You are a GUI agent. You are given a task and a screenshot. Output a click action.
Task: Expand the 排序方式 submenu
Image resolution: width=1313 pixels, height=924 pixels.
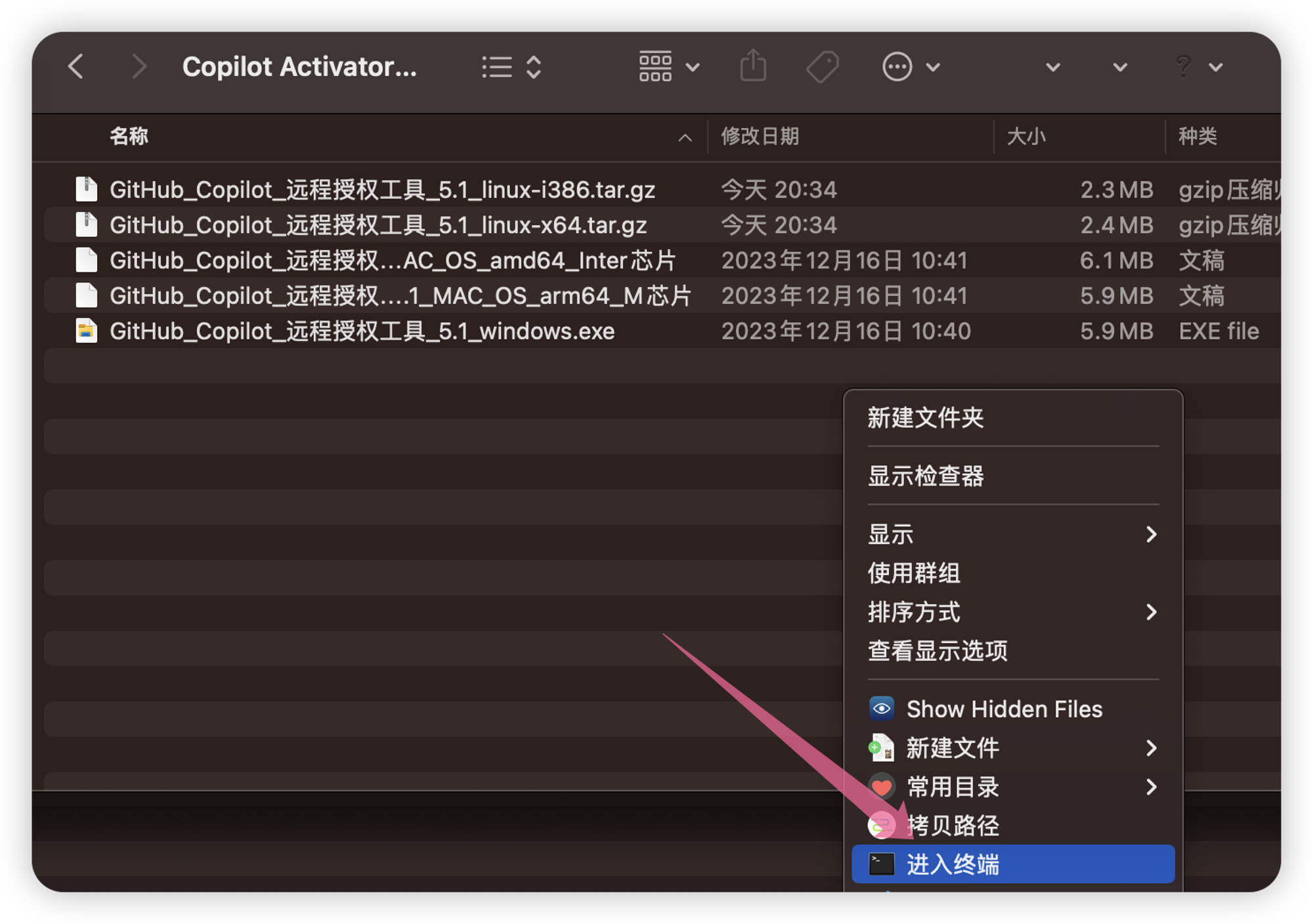(915, 612)
